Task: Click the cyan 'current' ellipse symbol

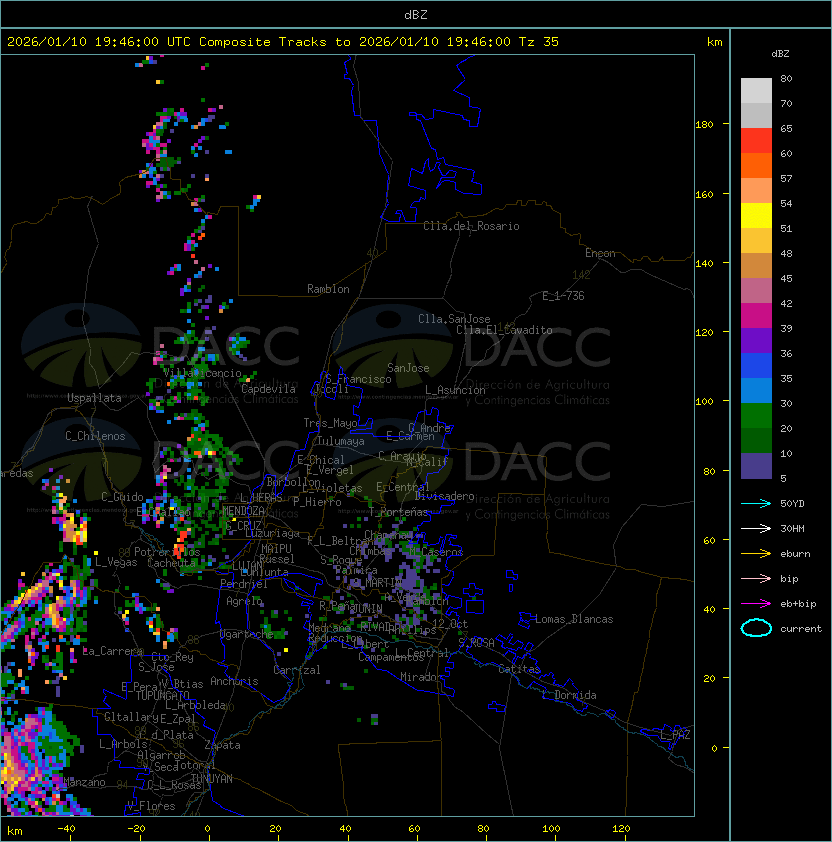Action: pyautogui.click(x=756, y=628)
